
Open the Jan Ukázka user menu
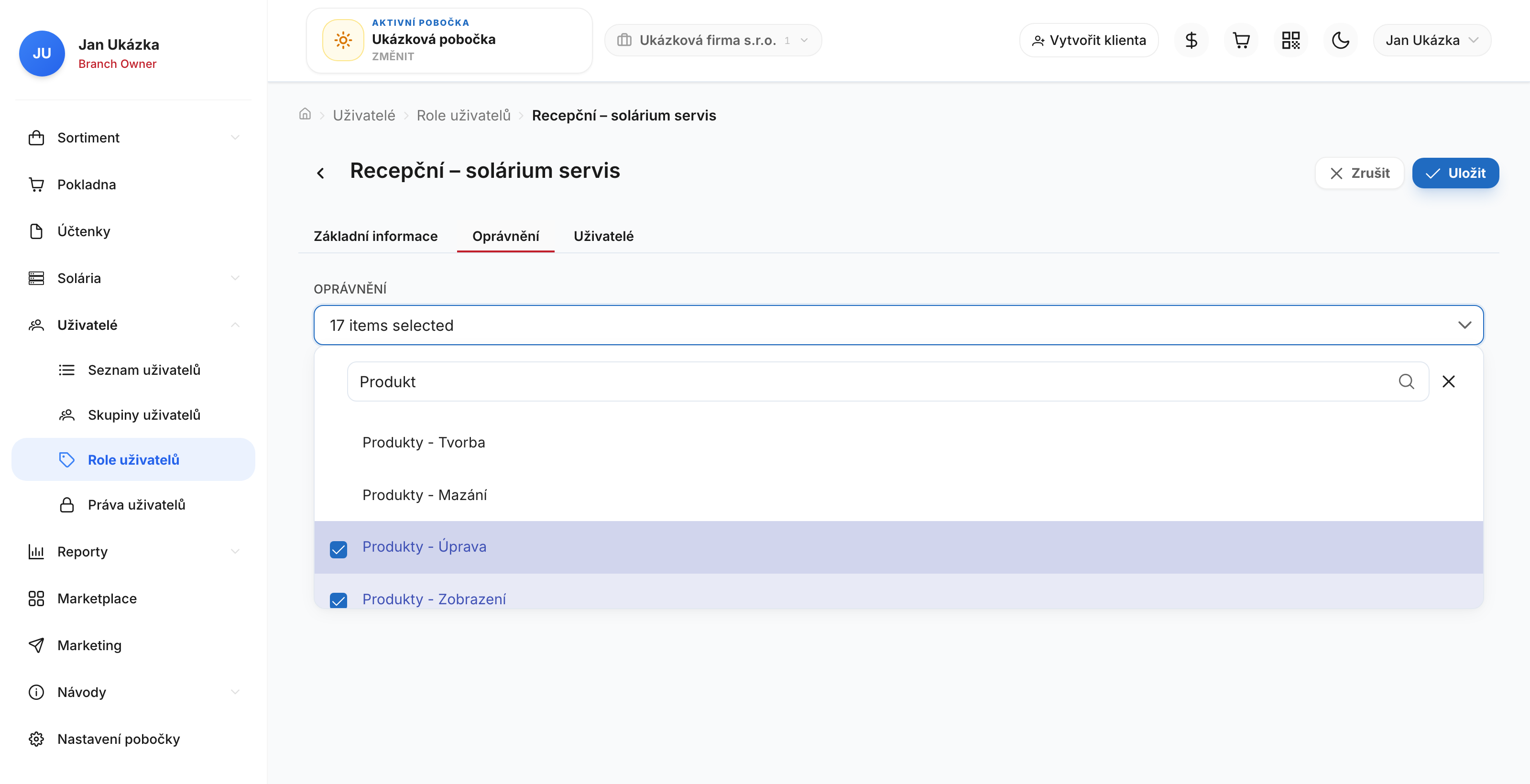pyautogui.click(x=1432, y=40)
